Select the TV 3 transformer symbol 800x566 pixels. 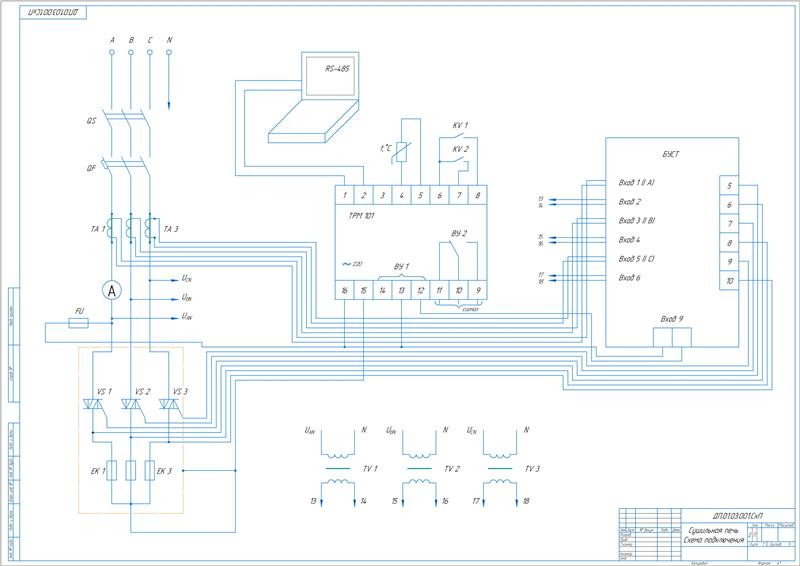pyautogui.click(x=500, y=468)
